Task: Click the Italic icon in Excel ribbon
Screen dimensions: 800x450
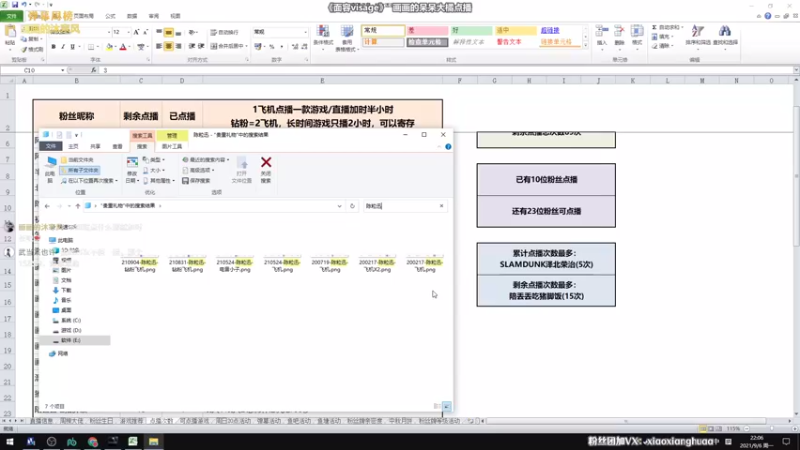Action: pos(63,47)
